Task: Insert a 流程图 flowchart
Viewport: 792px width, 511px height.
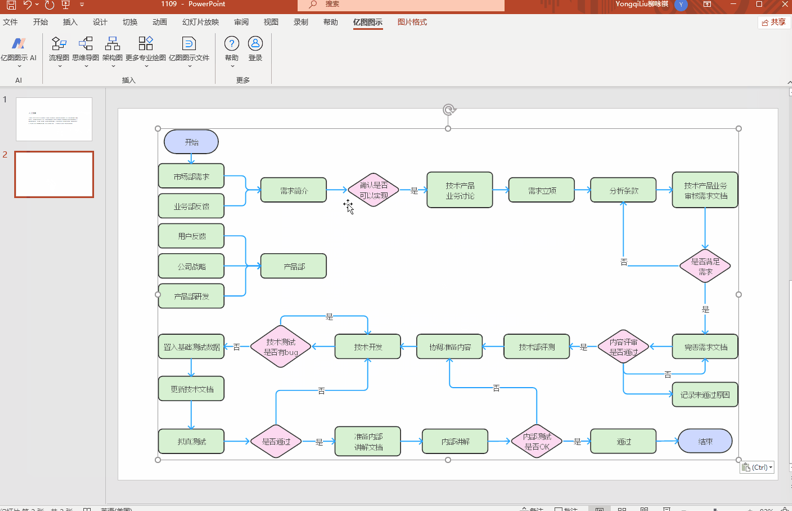Action: (x=59, y=52)
